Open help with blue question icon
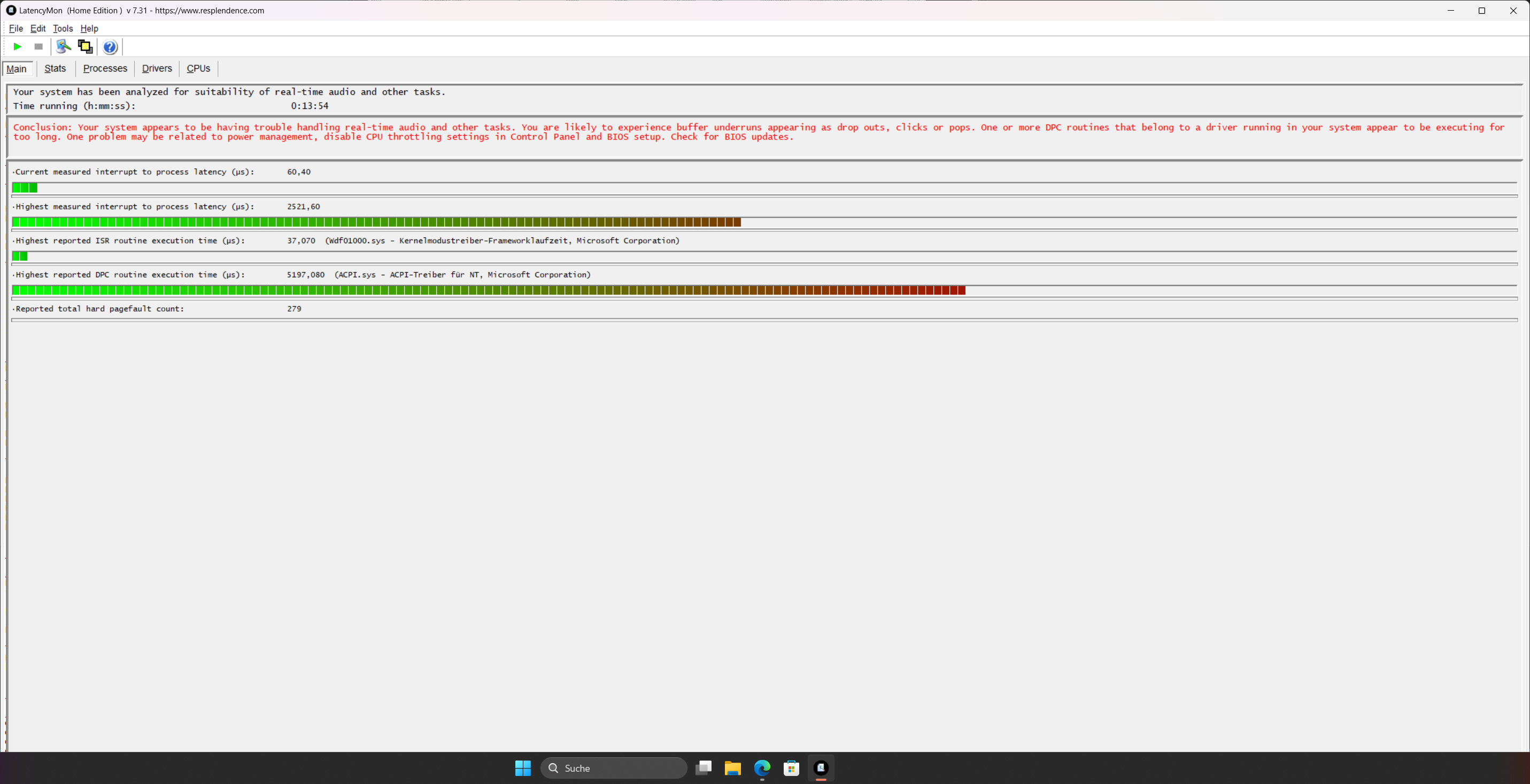Image resolution: width=1530 pixels, height=784 pixels. click(x=110, y=47)
